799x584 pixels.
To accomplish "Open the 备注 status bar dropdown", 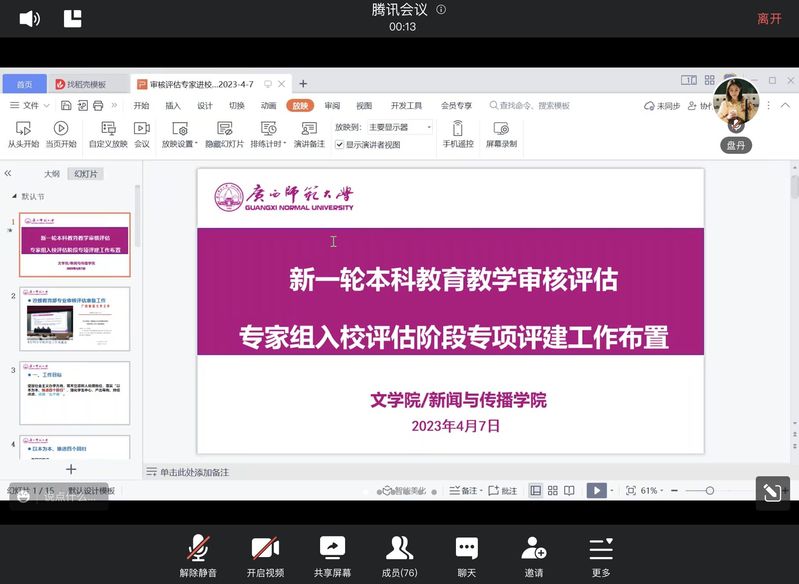I will 466,491.
